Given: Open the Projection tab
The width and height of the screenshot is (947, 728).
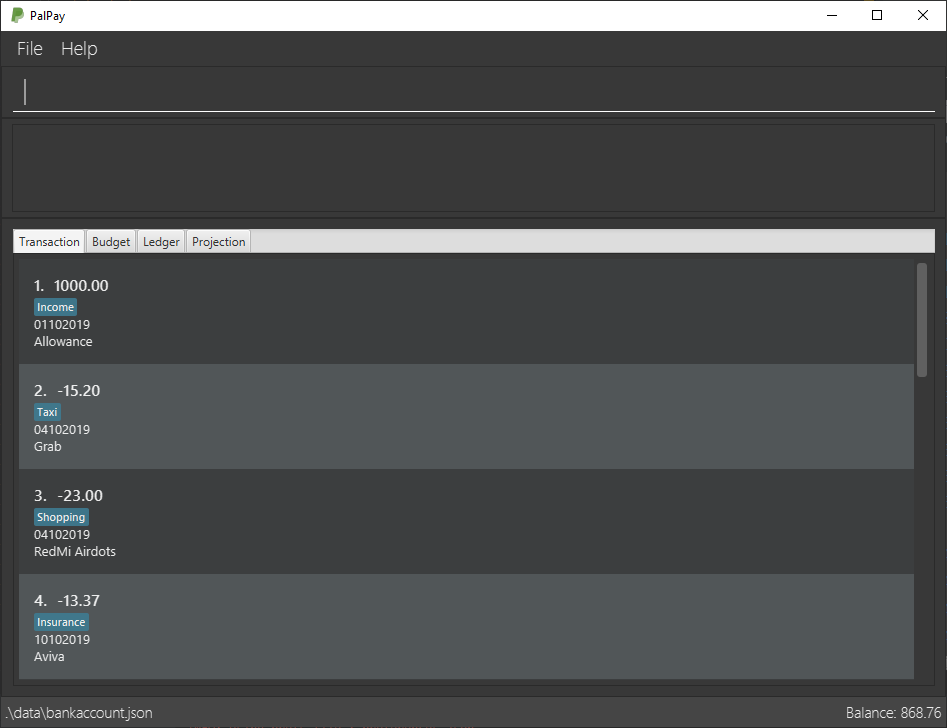Looking at the screenshot, I should click(x=219, y=242).
